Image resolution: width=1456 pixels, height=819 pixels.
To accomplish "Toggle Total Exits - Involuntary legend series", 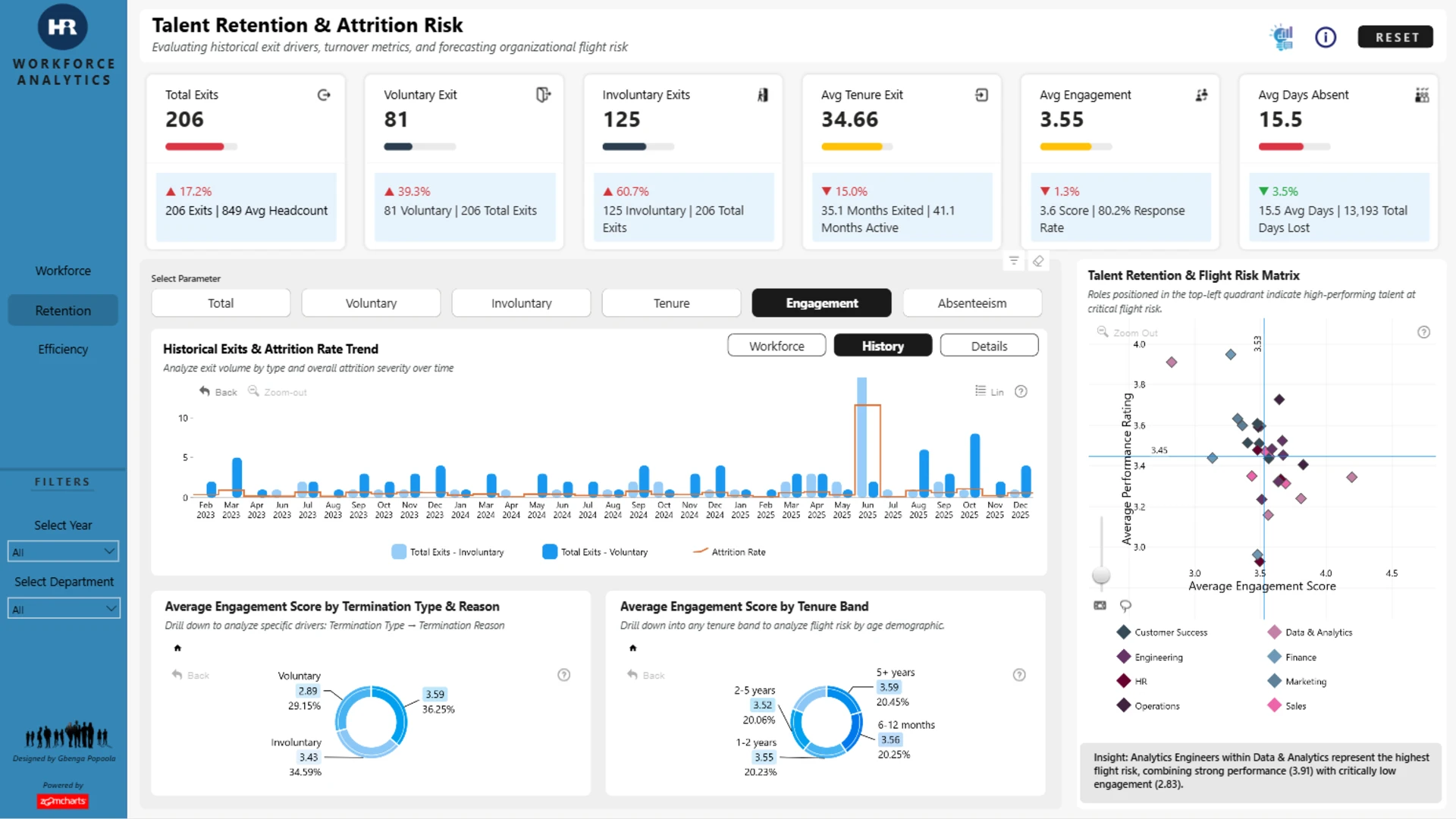I will pos(447,552).
